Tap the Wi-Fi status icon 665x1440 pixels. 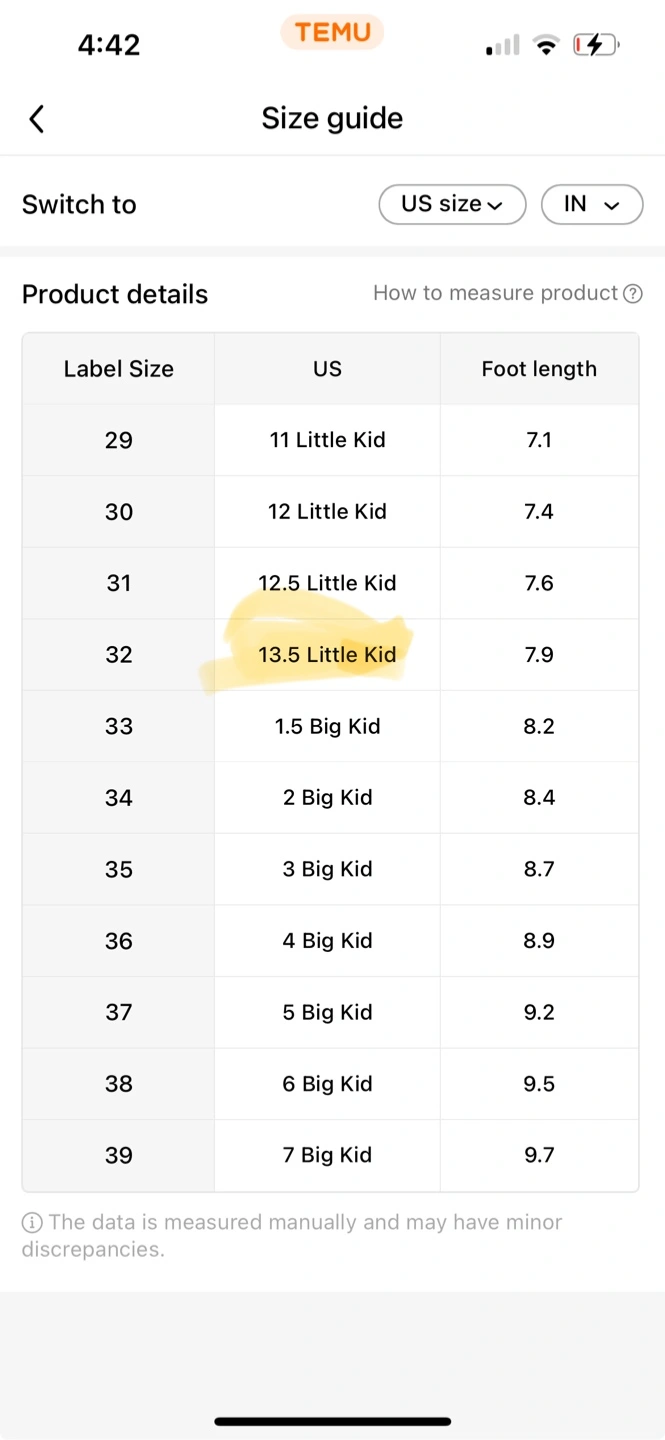pyautogui.click(x=546, y=45)
